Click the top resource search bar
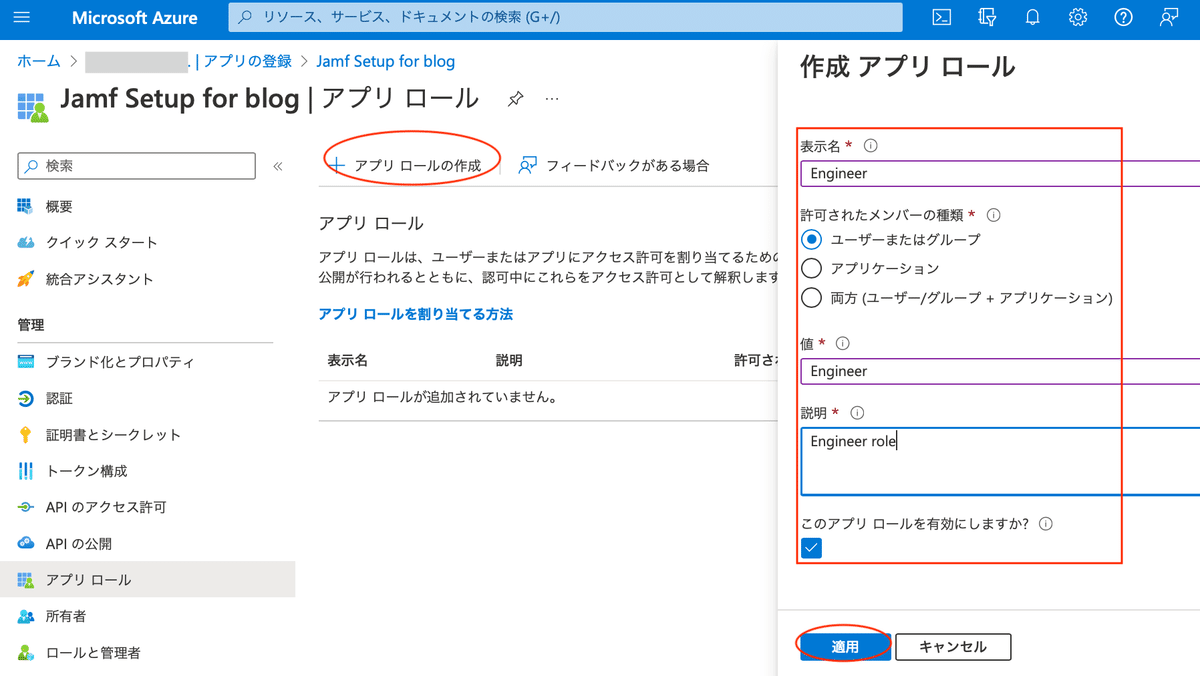 tap(565, 17)
